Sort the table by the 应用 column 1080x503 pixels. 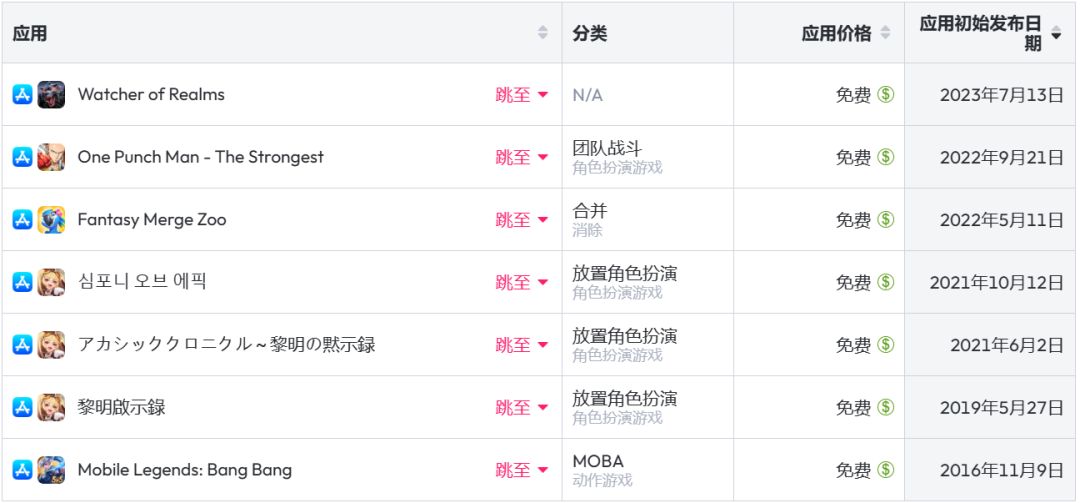pos(543,33)
